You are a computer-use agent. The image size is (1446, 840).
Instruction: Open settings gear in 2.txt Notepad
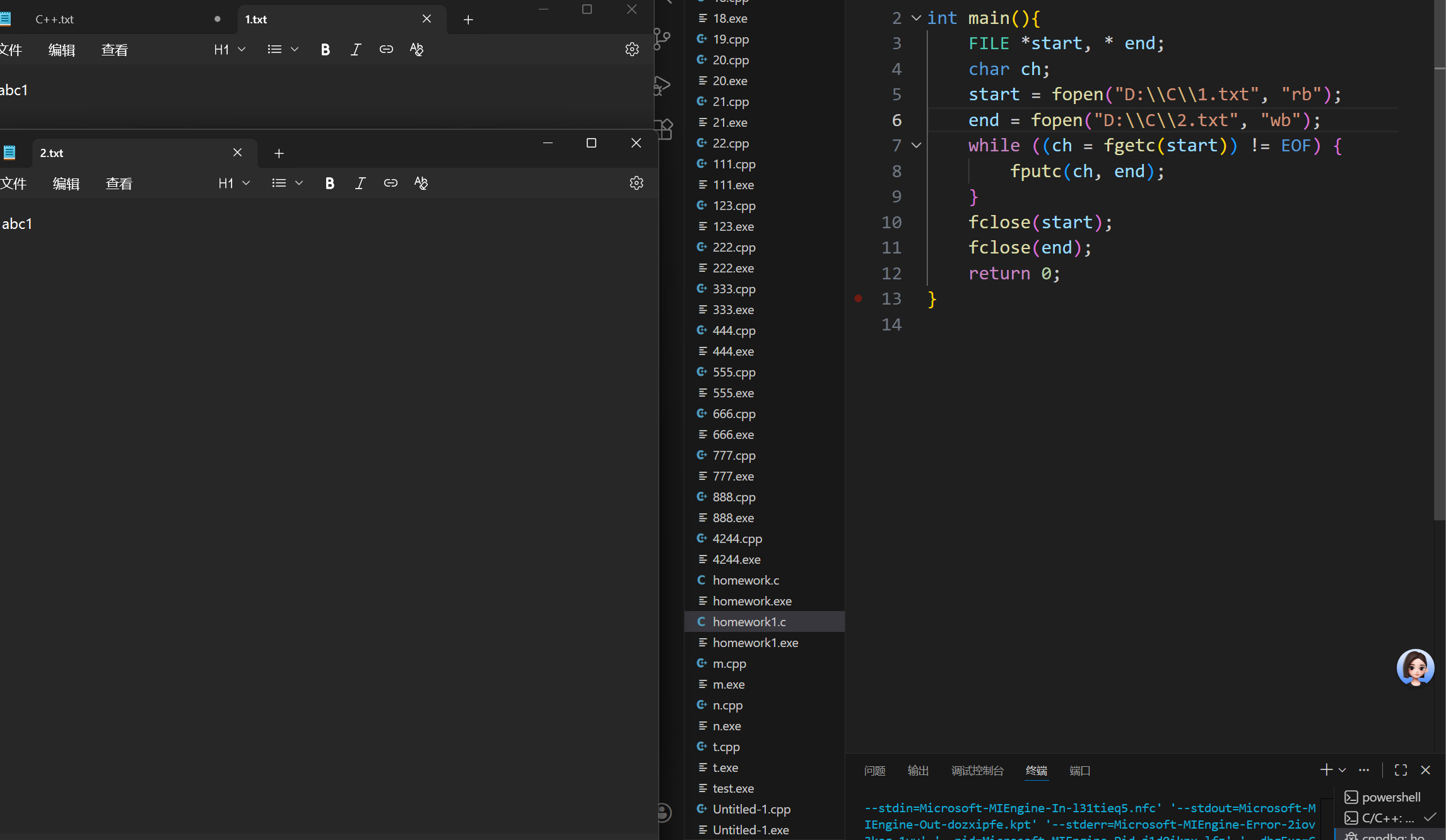pos(636,184)
